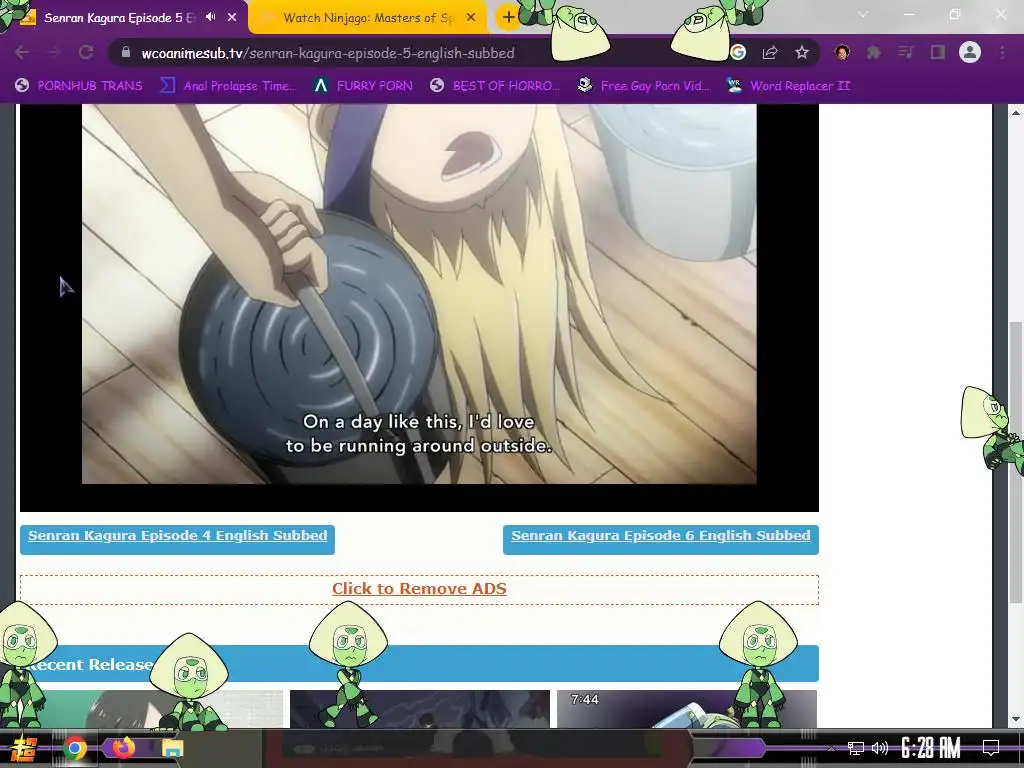Open the notification center
Image resolution: width=1024 pixels, height=768 pixels.
pyautogui.click(x=991, y=748)
